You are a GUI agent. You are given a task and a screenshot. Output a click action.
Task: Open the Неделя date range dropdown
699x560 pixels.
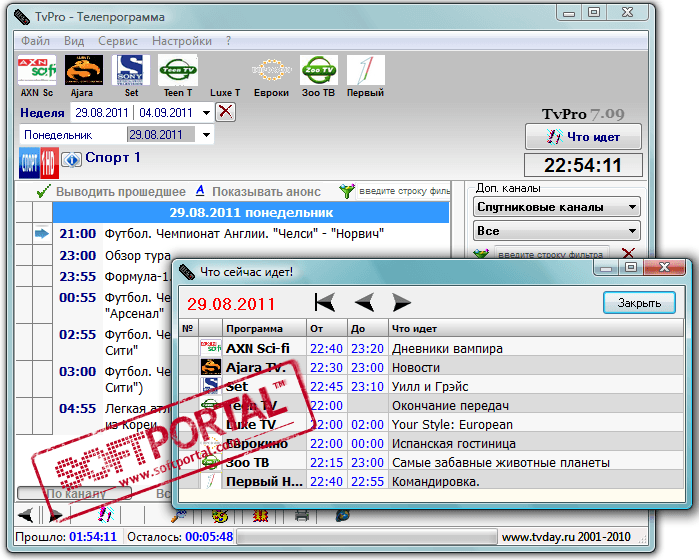(x=206, y=113)
